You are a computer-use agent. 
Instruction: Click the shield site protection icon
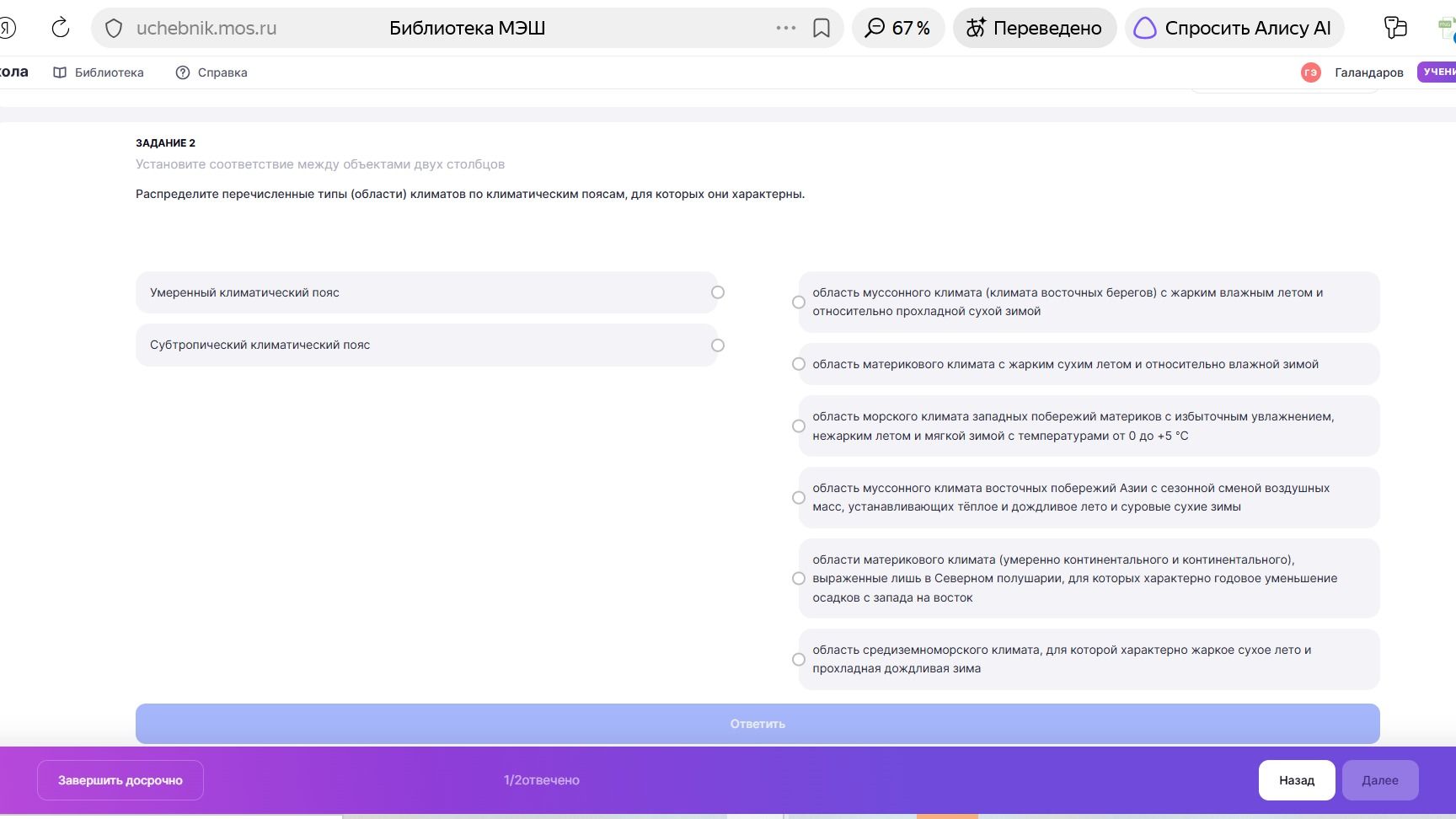click(x=114, y=29)
